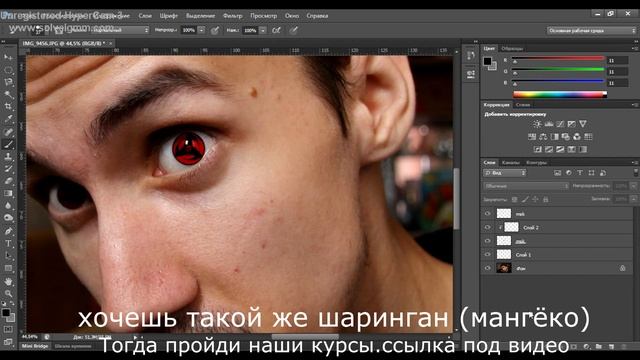Add a Vibrance triangle adjustment
This screenshot has width=640, height=360.
click(x=583, y=124)
